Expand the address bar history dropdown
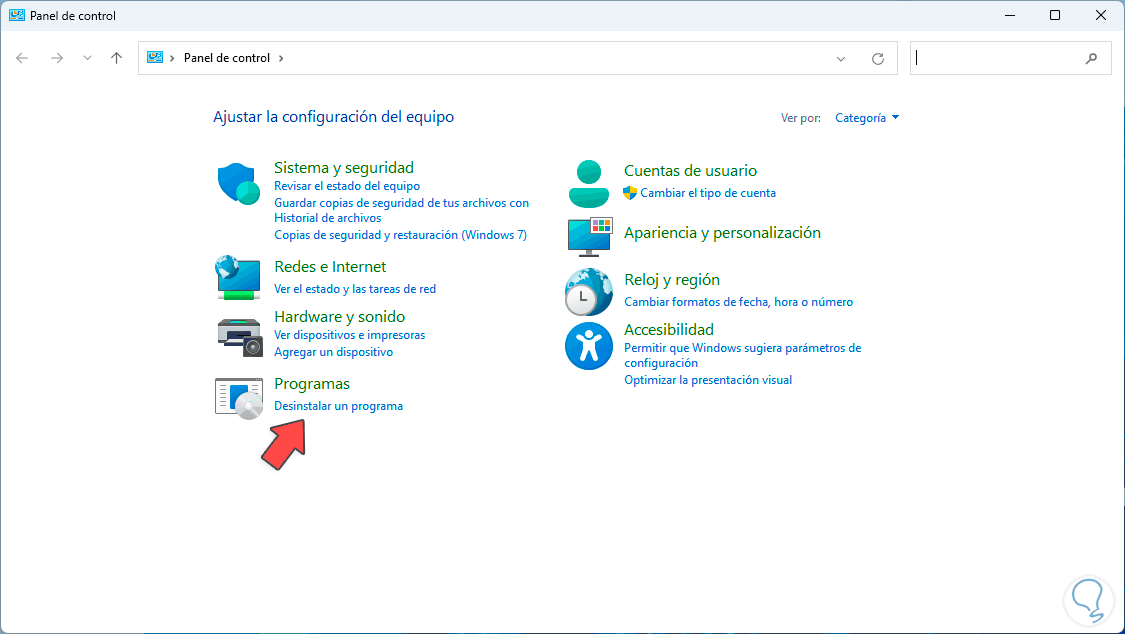 tap(841, 59)
